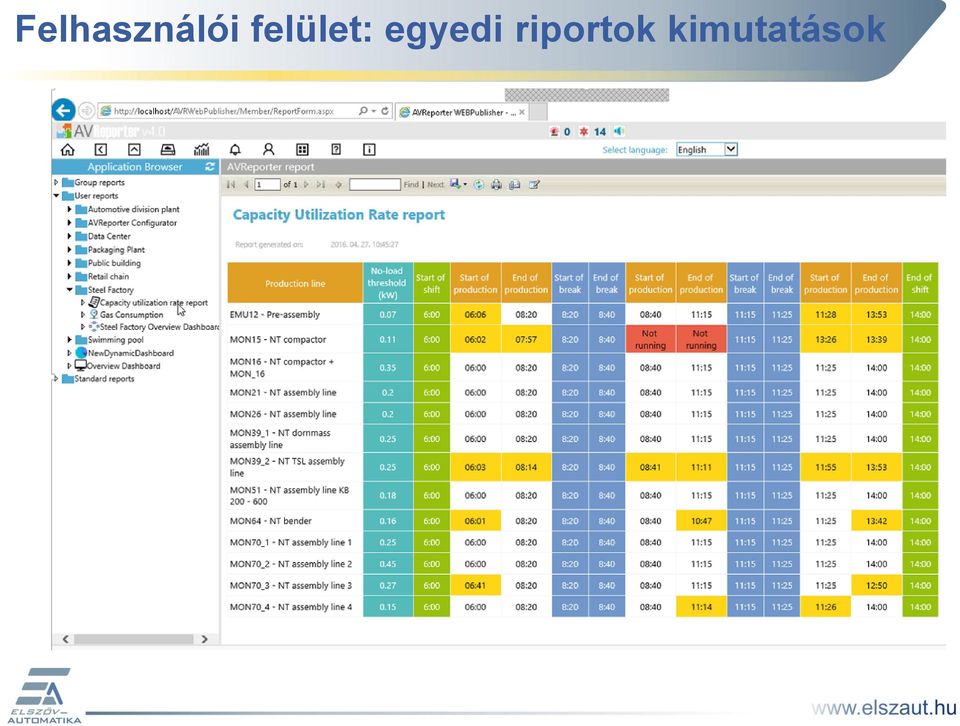Open a new browser tab

click(x=538, y=112)
